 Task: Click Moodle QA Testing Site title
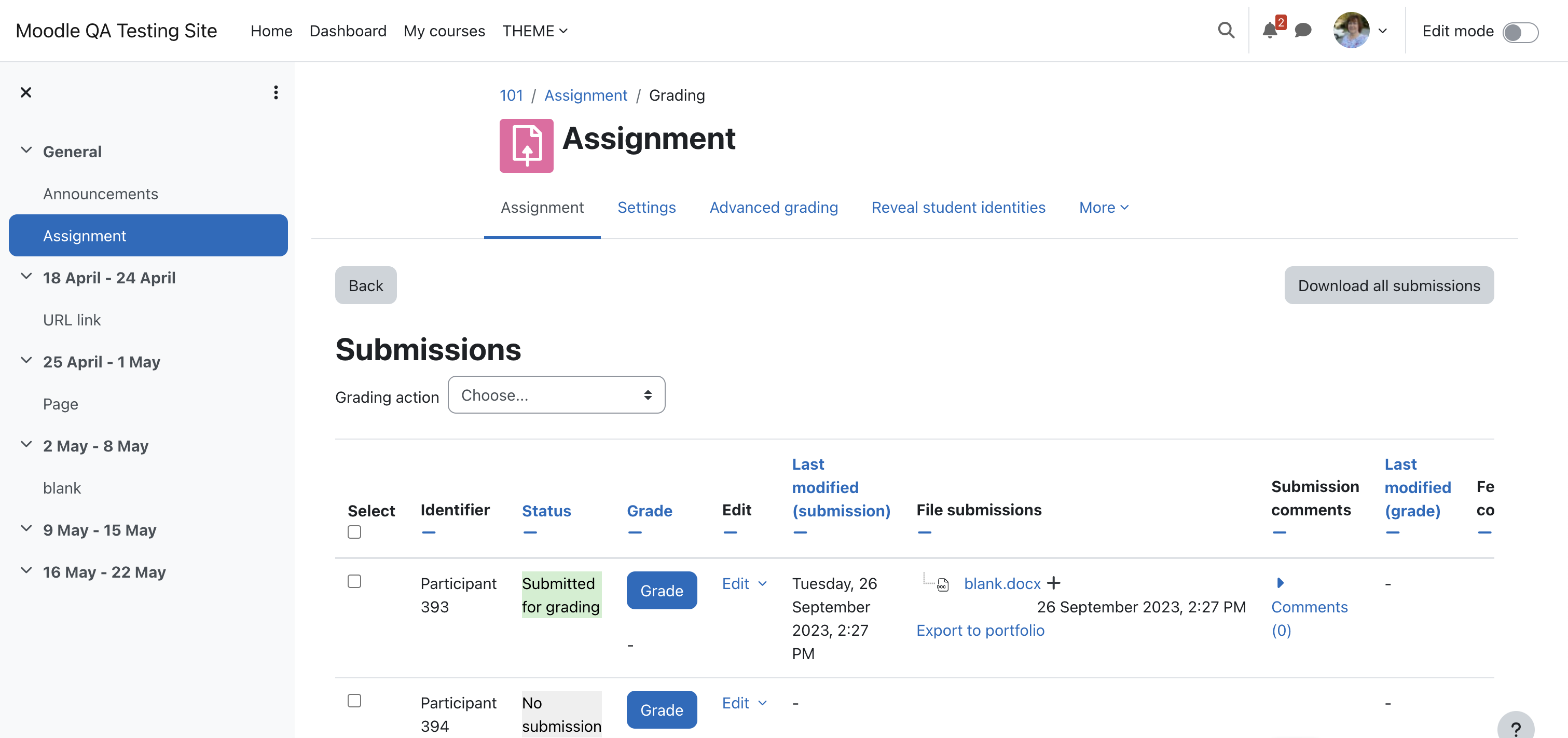(x=116, y=31)
